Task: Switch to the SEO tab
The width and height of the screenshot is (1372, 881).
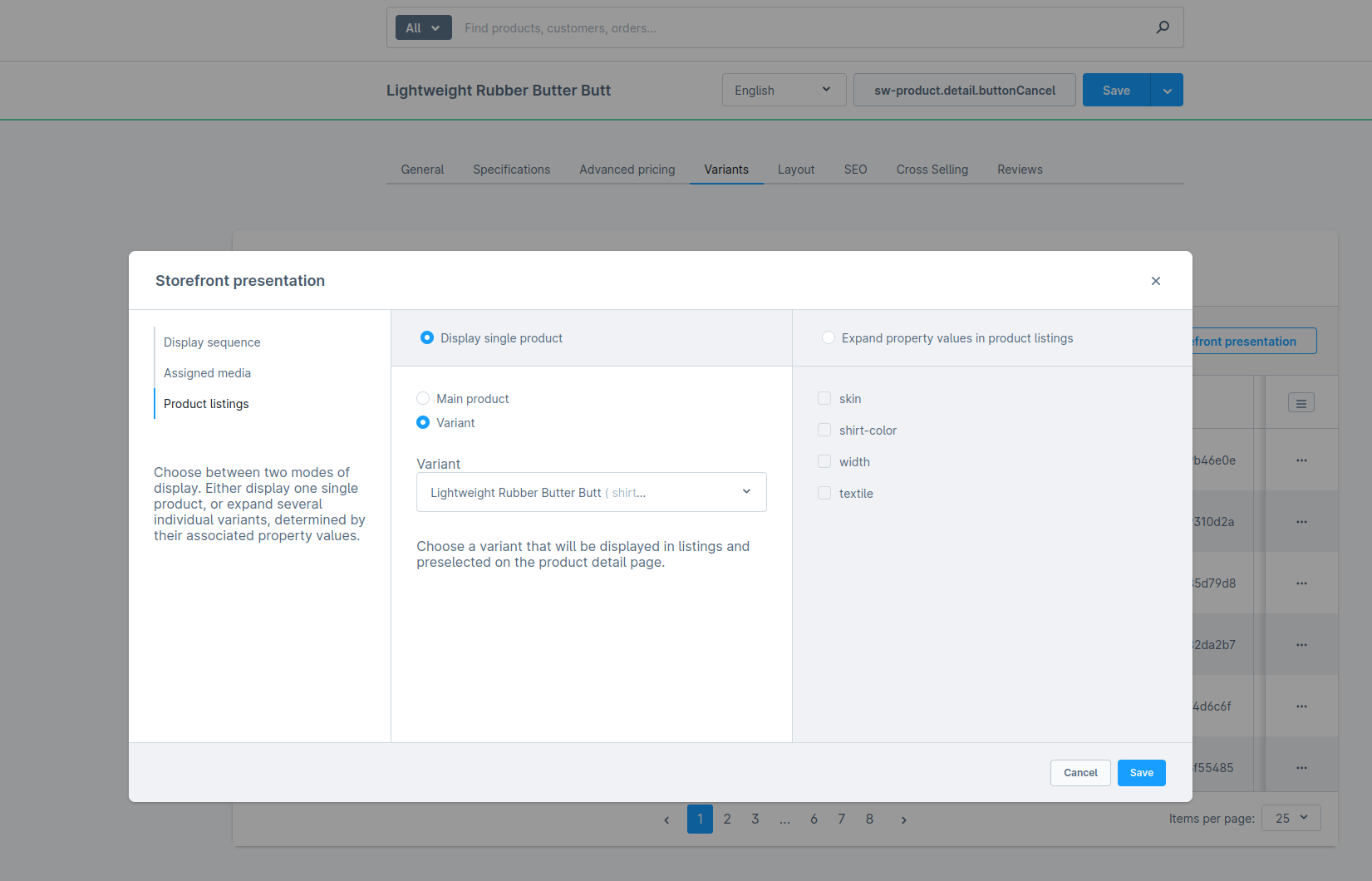Action: tap(855, 170)
